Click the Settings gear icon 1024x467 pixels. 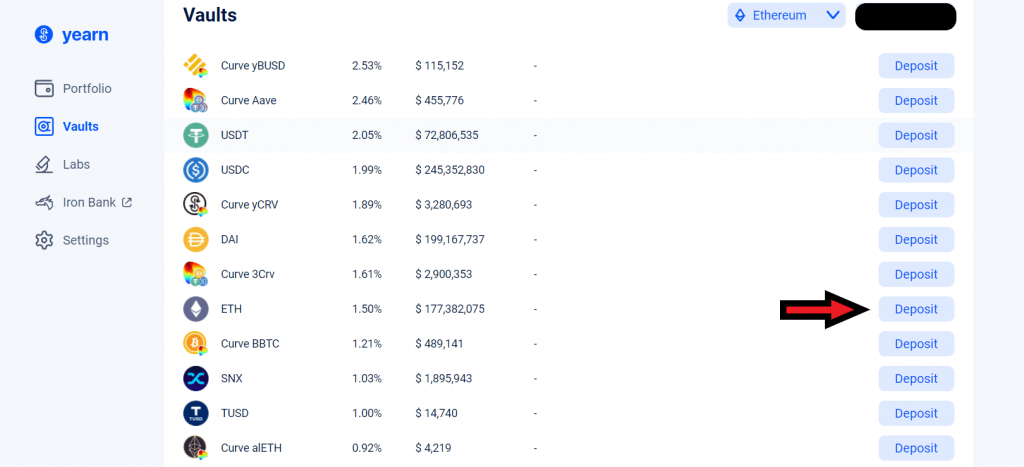[x=43, y=240]
